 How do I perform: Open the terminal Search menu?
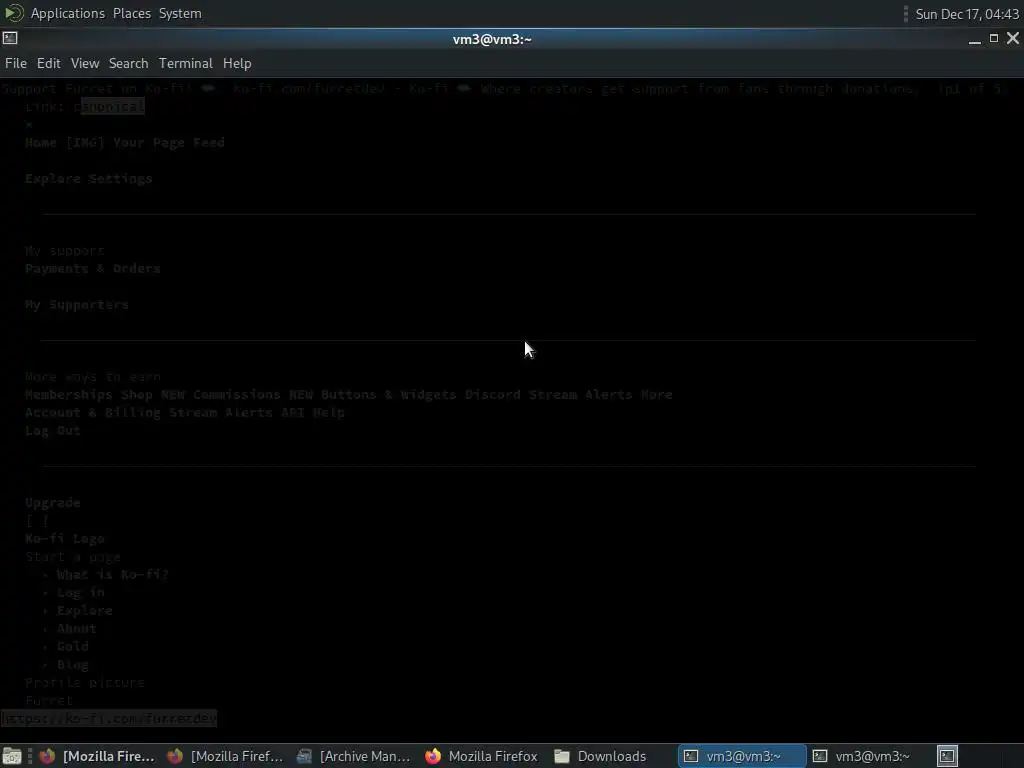click(129, 63)
